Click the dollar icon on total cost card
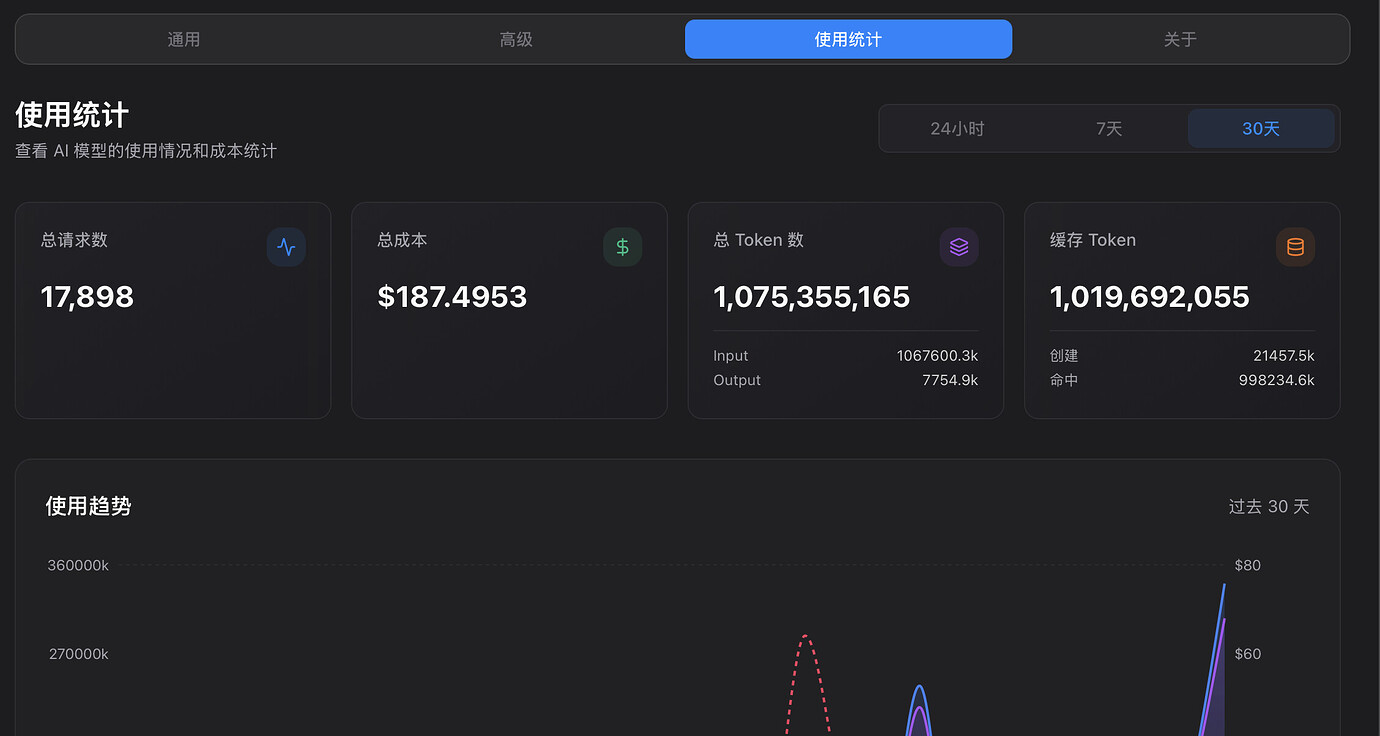This screenshot has width=1380, height=736. pyautogui.click(x=622, y=247)
